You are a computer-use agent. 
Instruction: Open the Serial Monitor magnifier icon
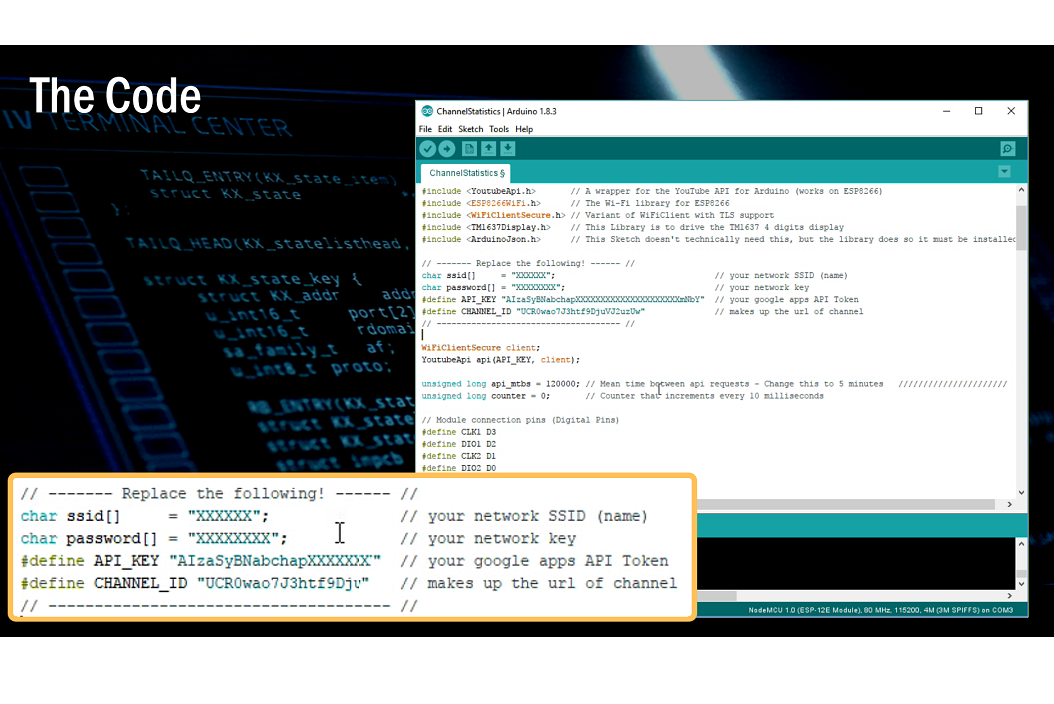click(x=1008, y=149)
